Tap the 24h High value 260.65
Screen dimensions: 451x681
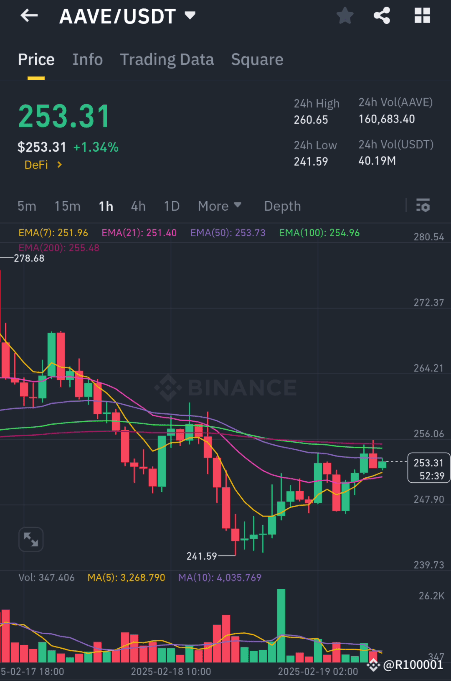[x=311, y=120]
